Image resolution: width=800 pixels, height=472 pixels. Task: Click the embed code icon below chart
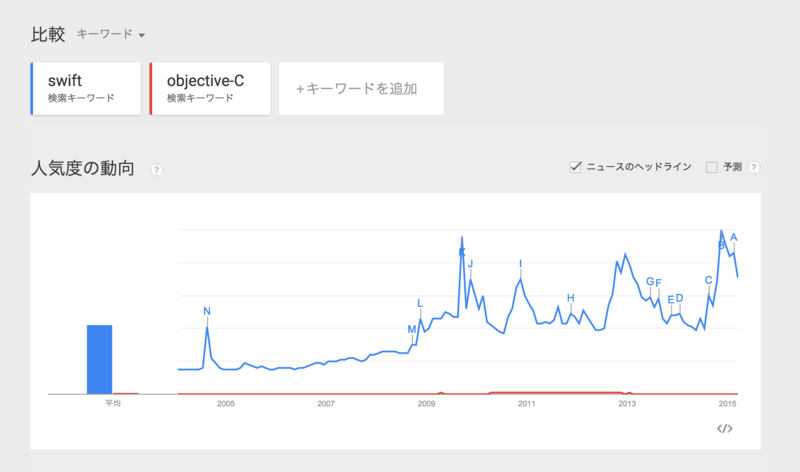(x=724, y=428)
